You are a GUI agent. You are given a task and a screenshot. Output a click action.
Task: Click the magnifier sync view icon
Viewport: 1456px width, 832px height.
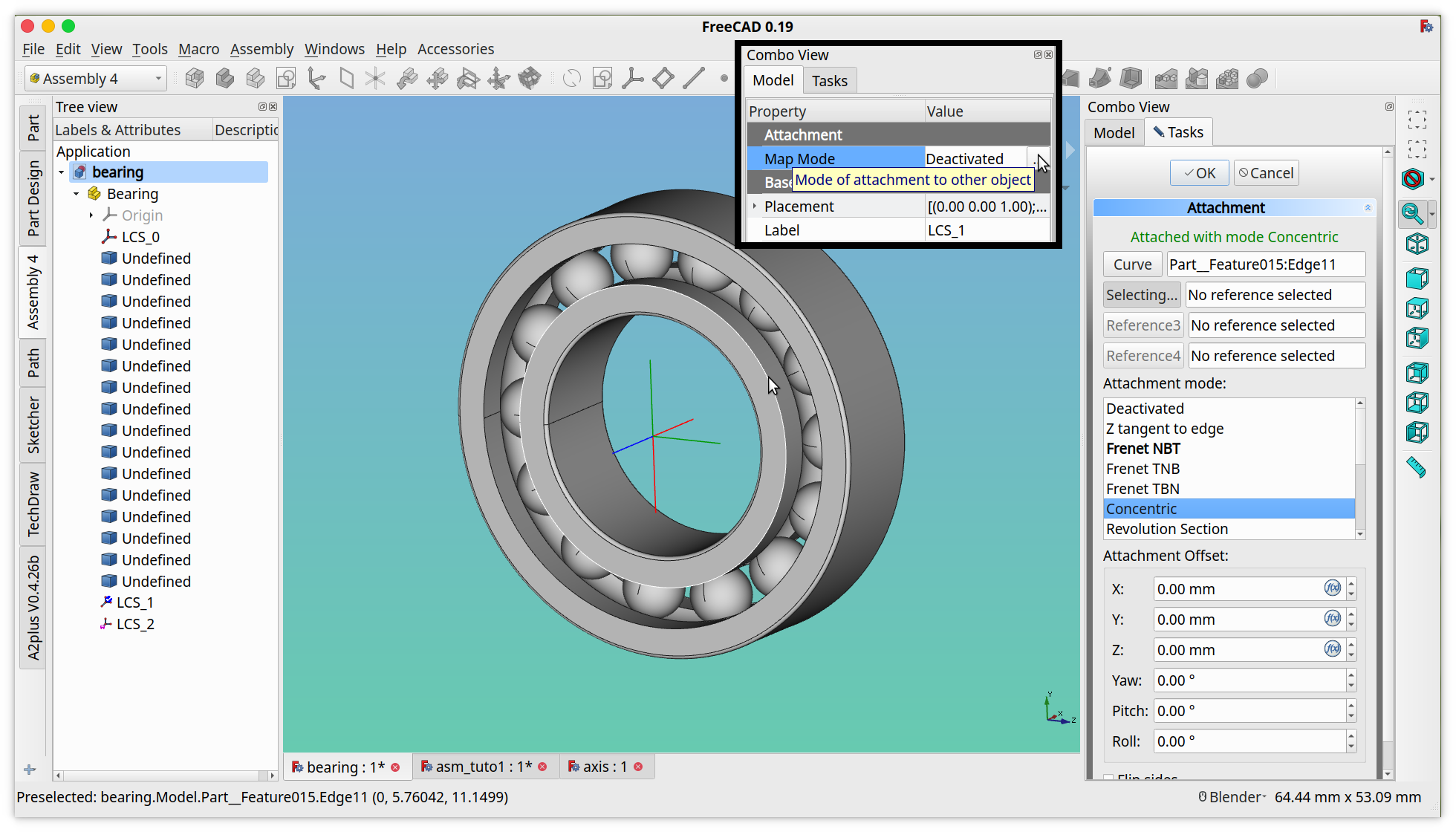tap(1412, 214)
